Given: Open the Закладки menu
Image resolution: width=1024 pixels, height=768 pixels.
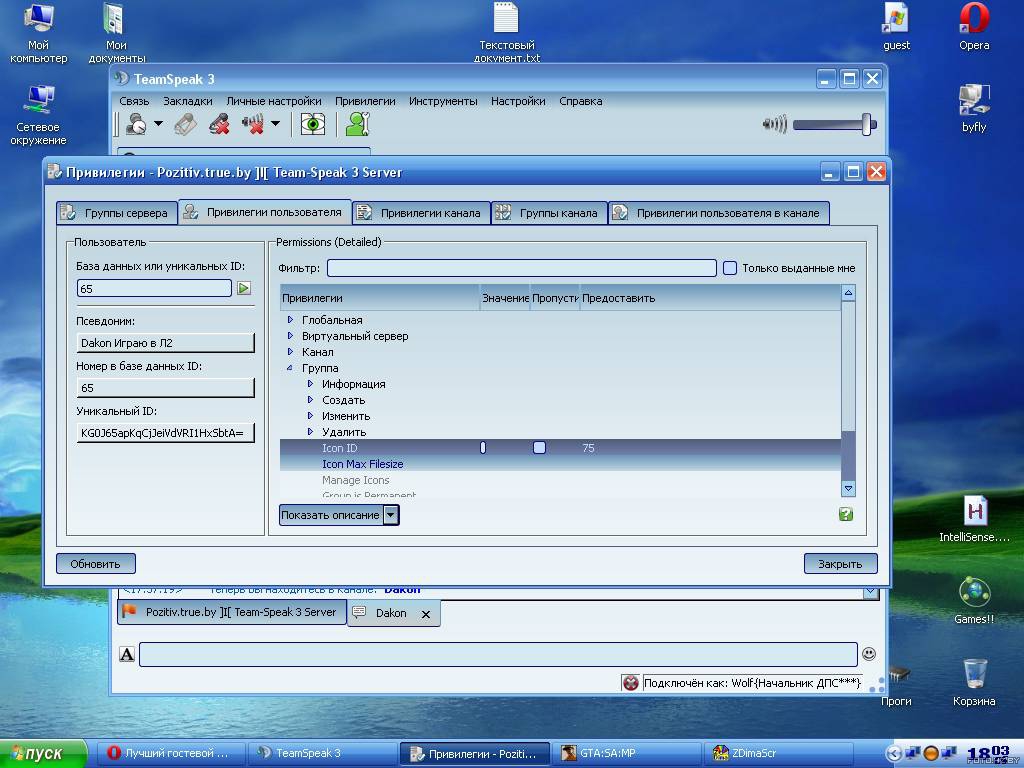Looking at the screenshot, I should tap(187, 101).
